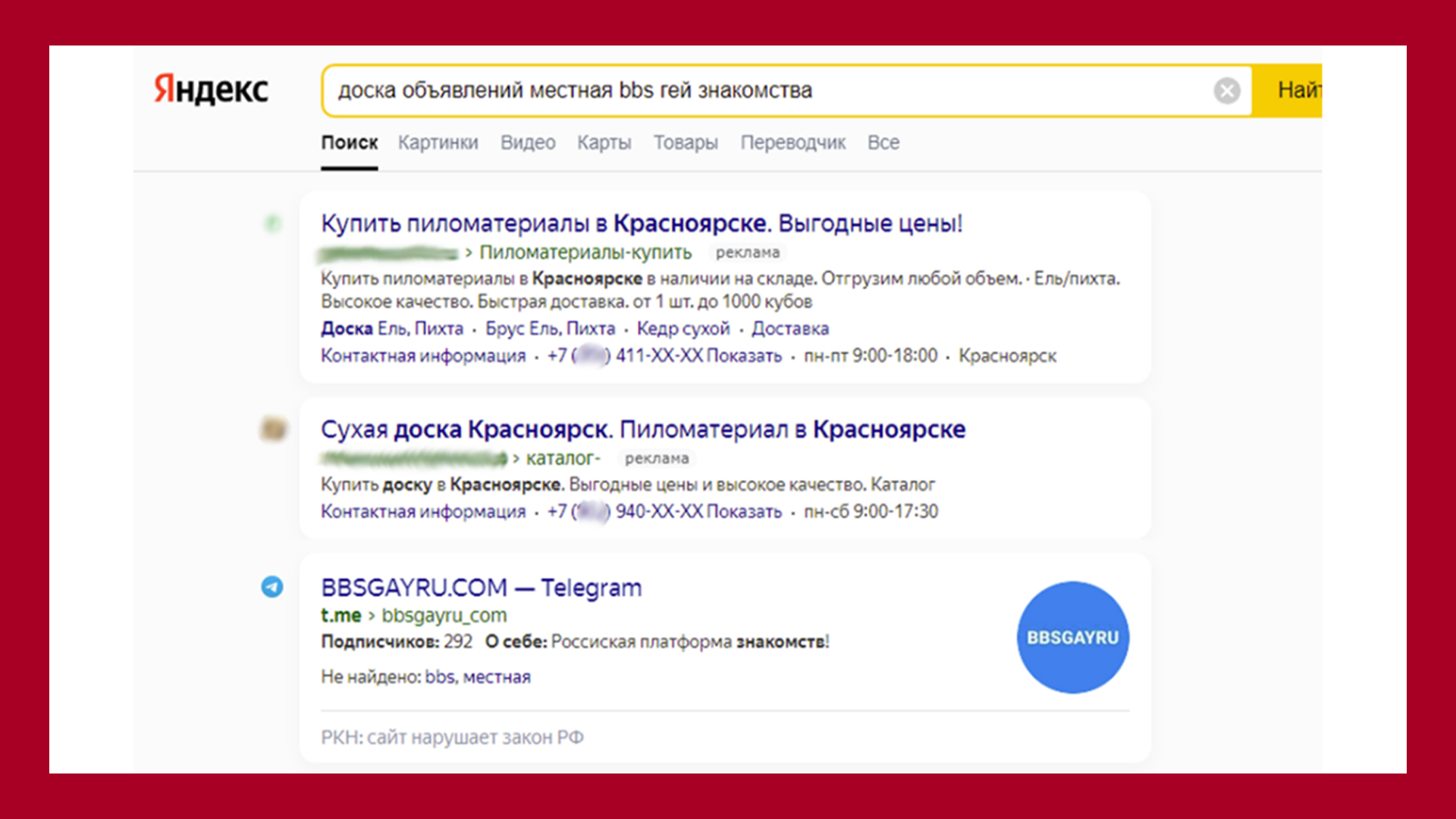Viewport: 1456px width, 819px height.
Task: Open the Товары tab
Action: pyautogui.click(x=686, y=143)
